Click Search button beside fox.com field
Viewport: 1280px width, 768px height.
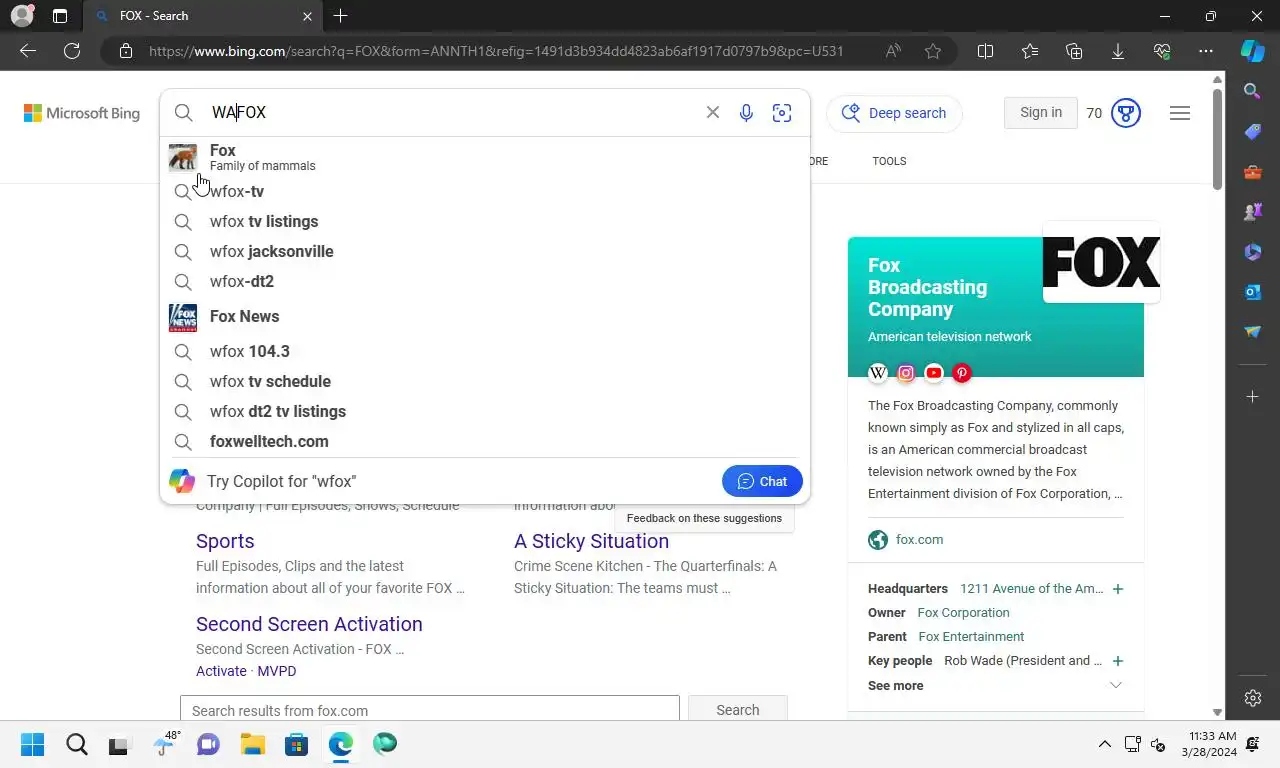(738, 710)
